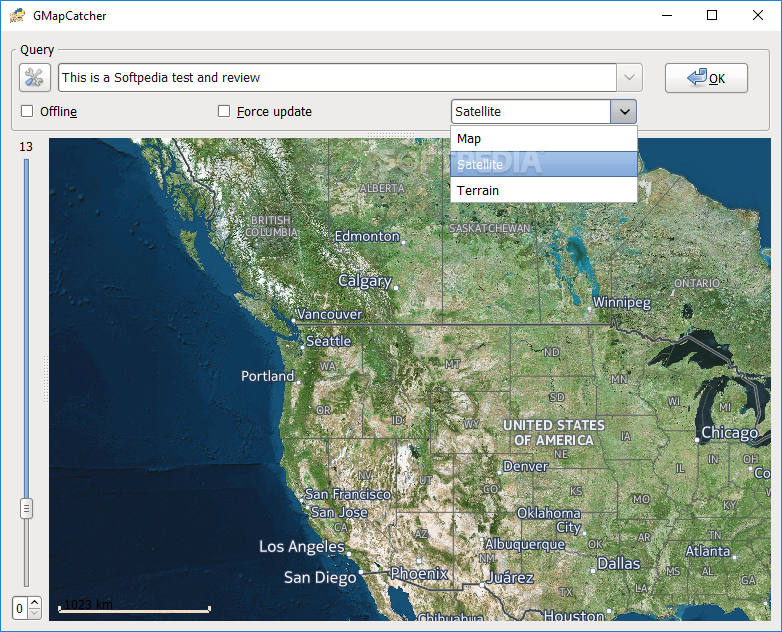Minimize the GMapCatcher window
This screenshot has height=632, width=782.
[667, 15]
